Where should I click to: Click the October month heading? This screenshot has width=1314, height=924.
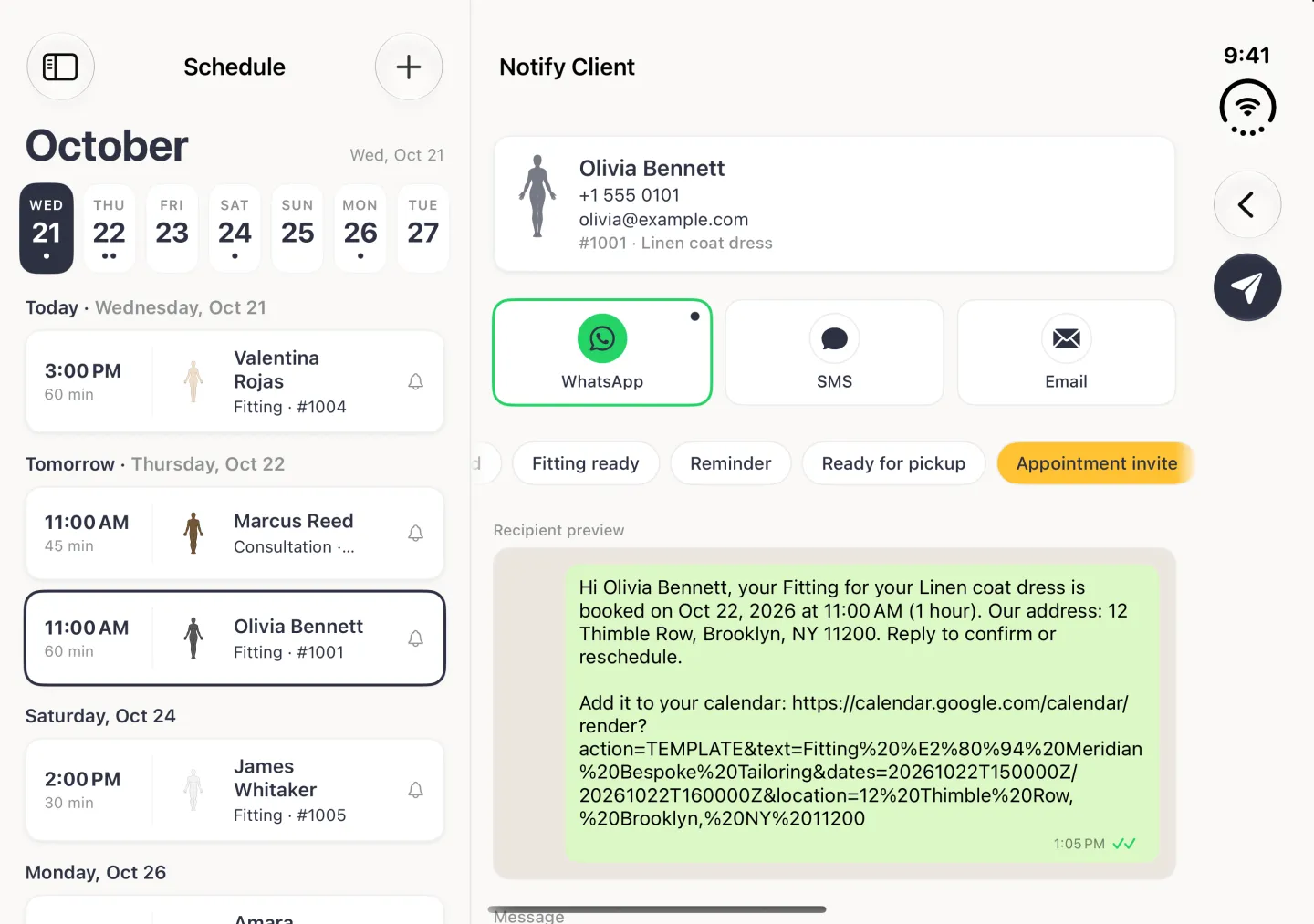pyautogui.click(x=107, y=146)
